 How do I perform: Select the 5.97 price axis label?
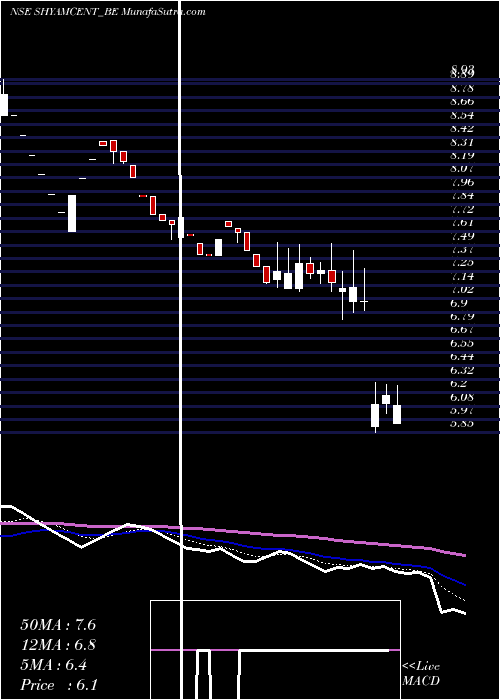[462, 410]
